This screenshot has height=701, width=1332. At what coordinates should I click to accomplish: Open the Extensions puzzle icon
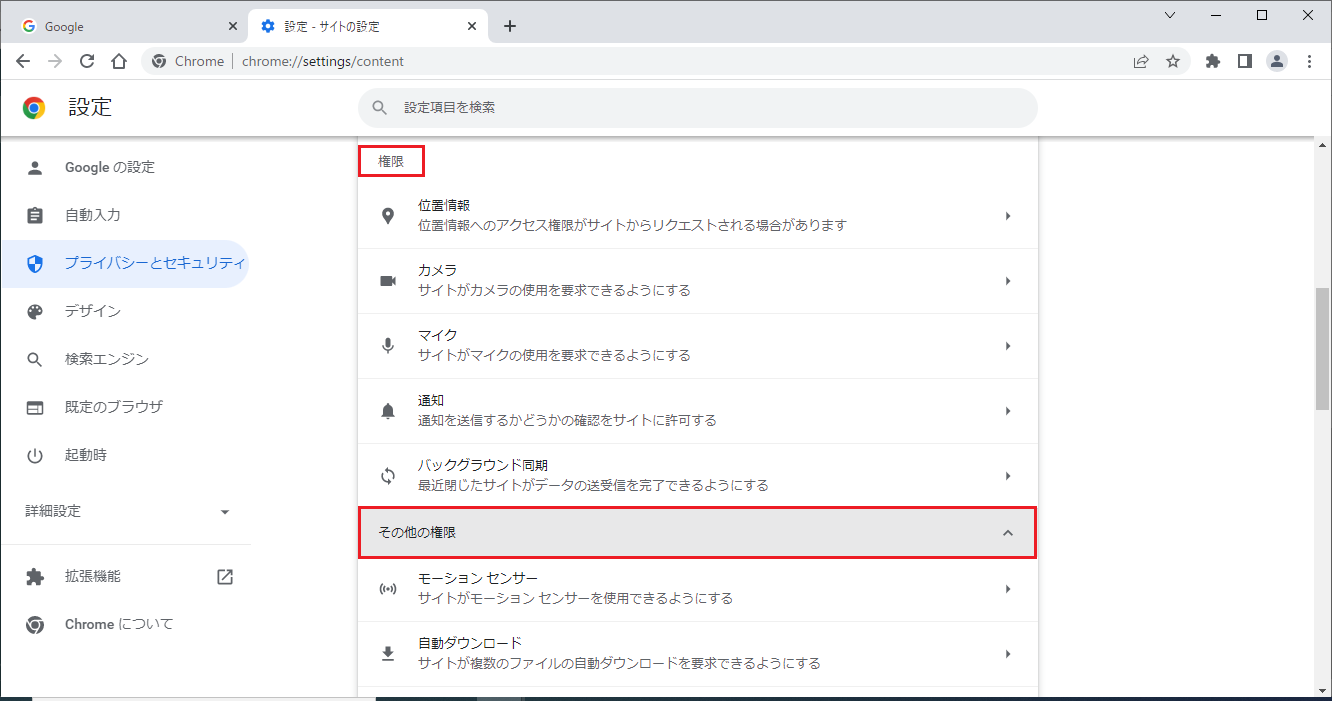click(1213, 61)
